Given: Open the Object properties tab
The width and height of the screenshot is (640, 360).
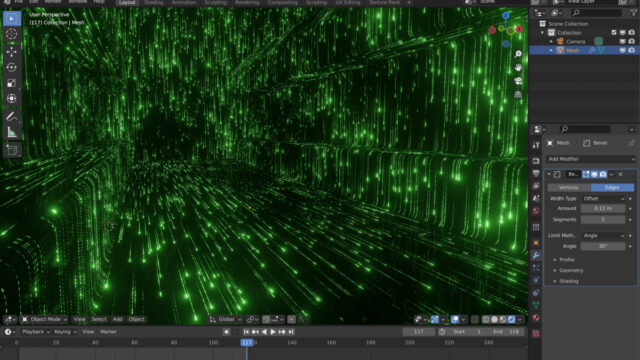Looking at the screenshot, I should pos(536,243).
